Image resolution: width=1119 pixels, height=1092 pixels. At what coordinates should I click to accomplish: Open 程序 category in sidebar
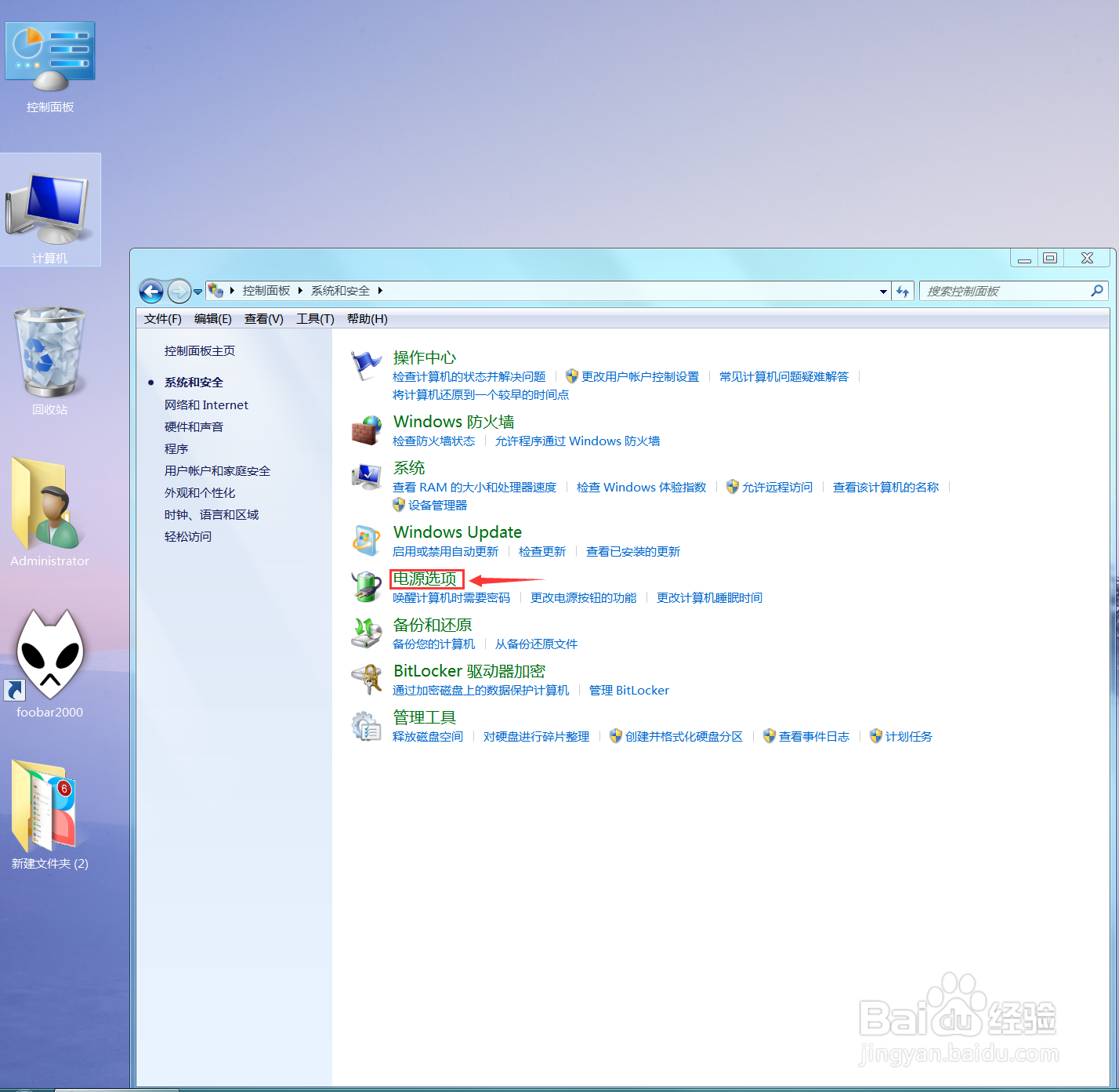176,449
